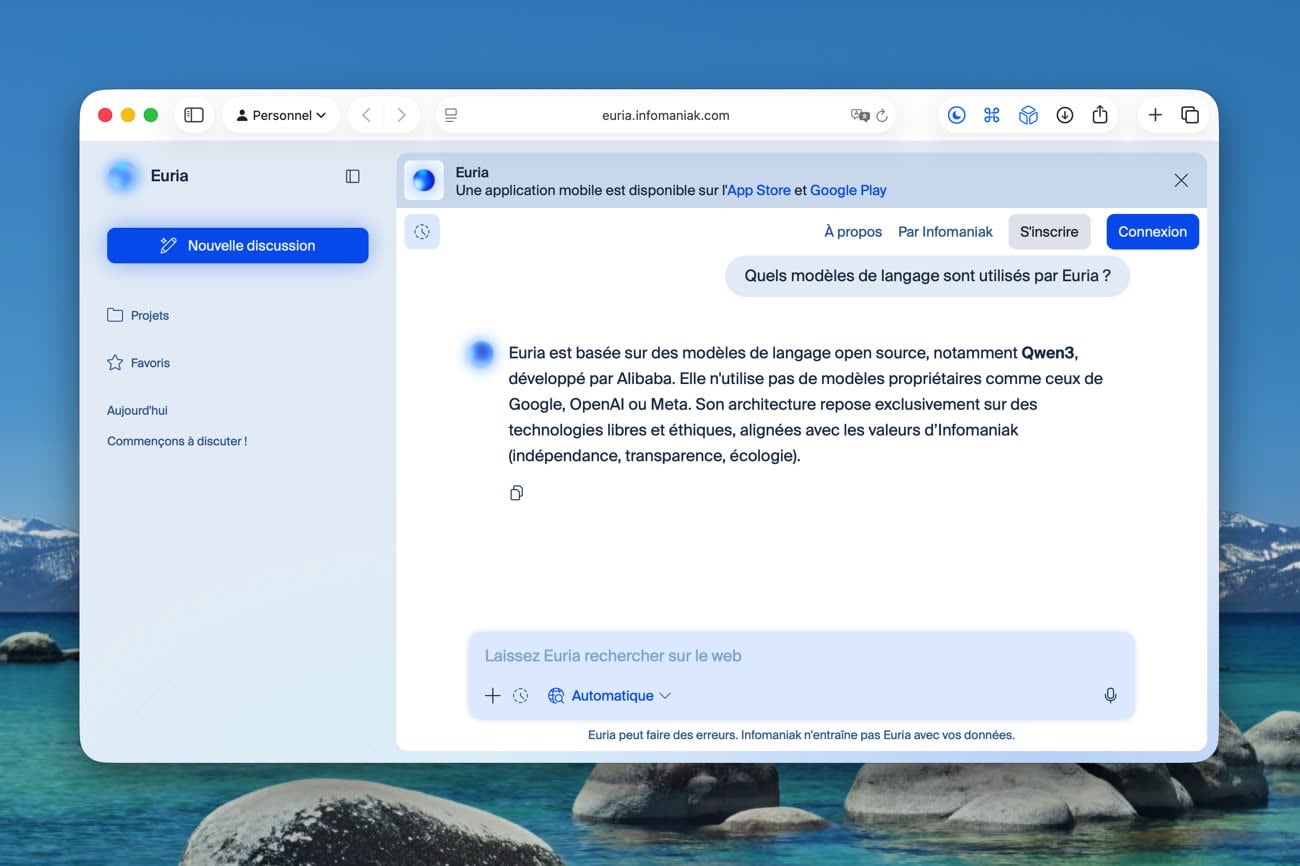Collapse the Euria sidebar panel

[352, 176]
